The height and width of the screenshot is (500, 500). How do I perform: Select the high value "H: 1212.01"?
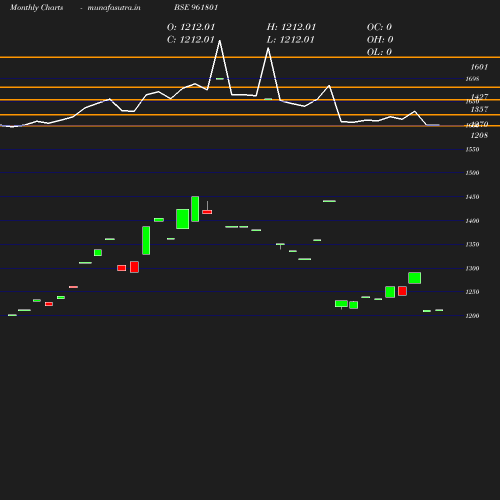pyautogui.click(x=291, y=27)
